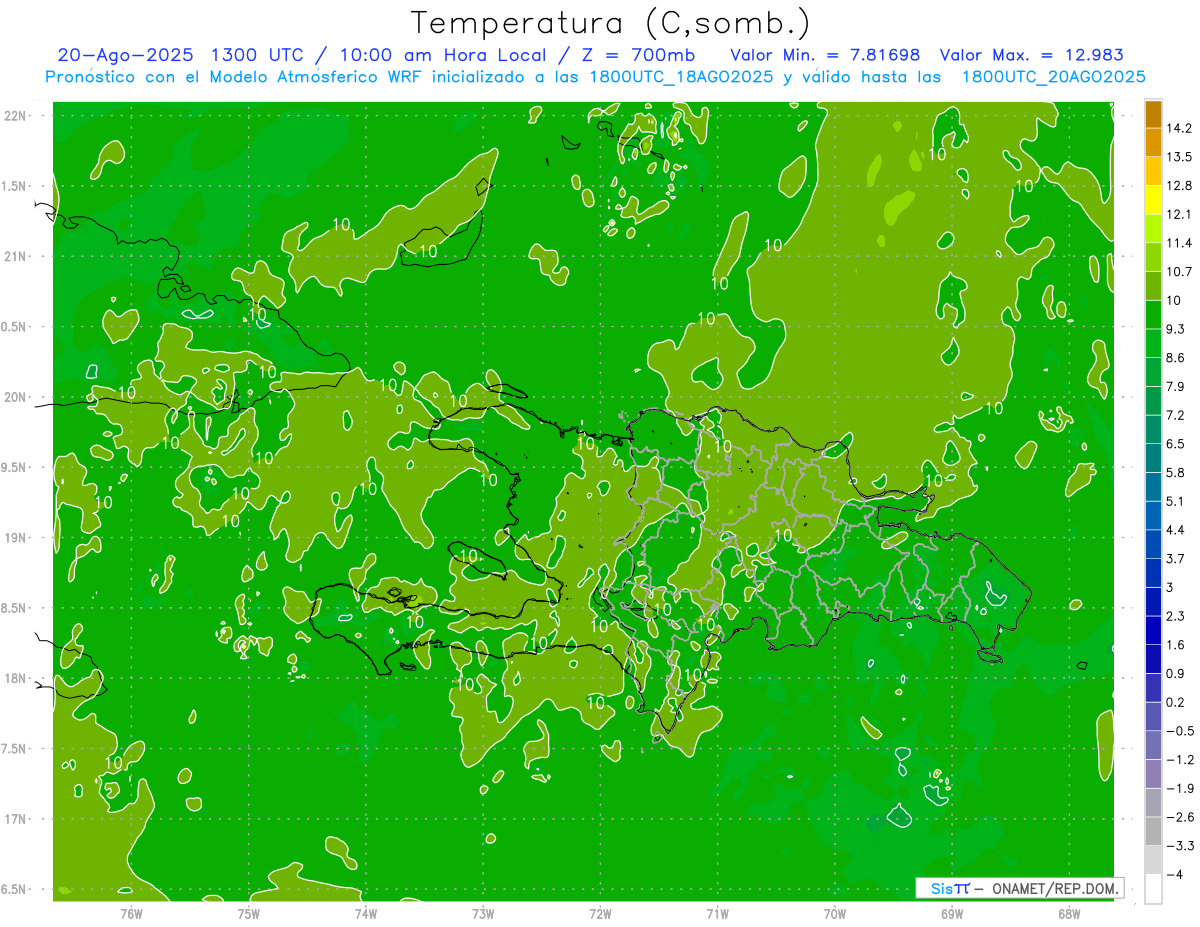Click the WRF model forecast description line
Screen dimensions: 1200x927
(x=596, y=77)
